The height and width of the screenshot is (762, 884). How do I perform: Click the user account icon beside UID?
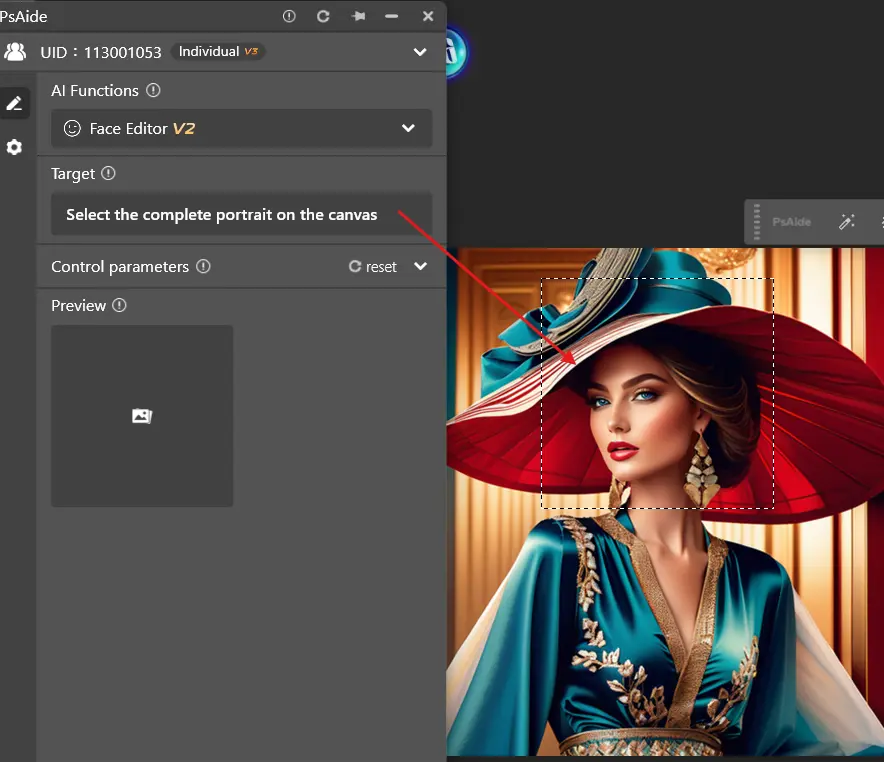click(x=15, y=52)
